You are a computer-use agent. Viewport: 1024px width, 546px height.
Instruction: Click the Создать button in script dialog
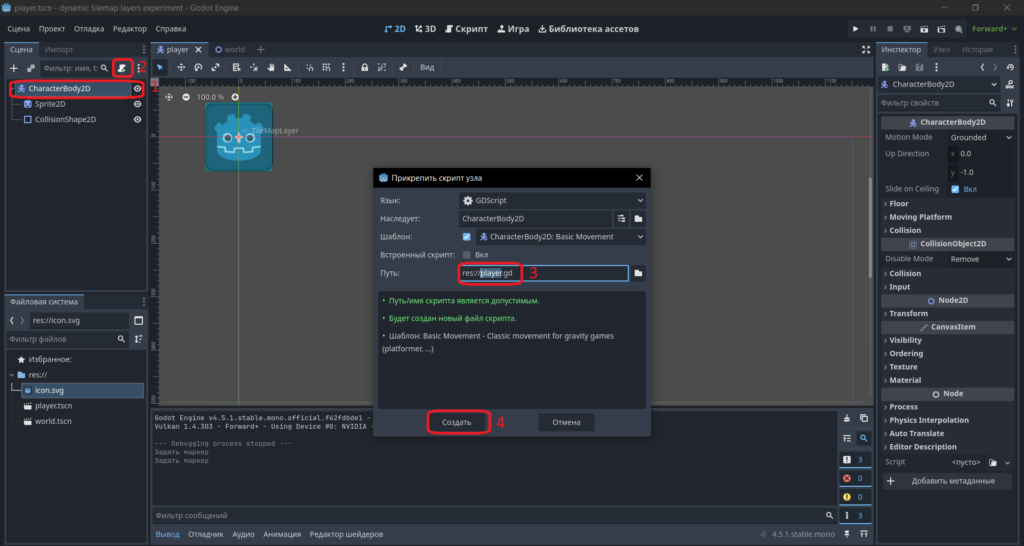pos(456,423)
